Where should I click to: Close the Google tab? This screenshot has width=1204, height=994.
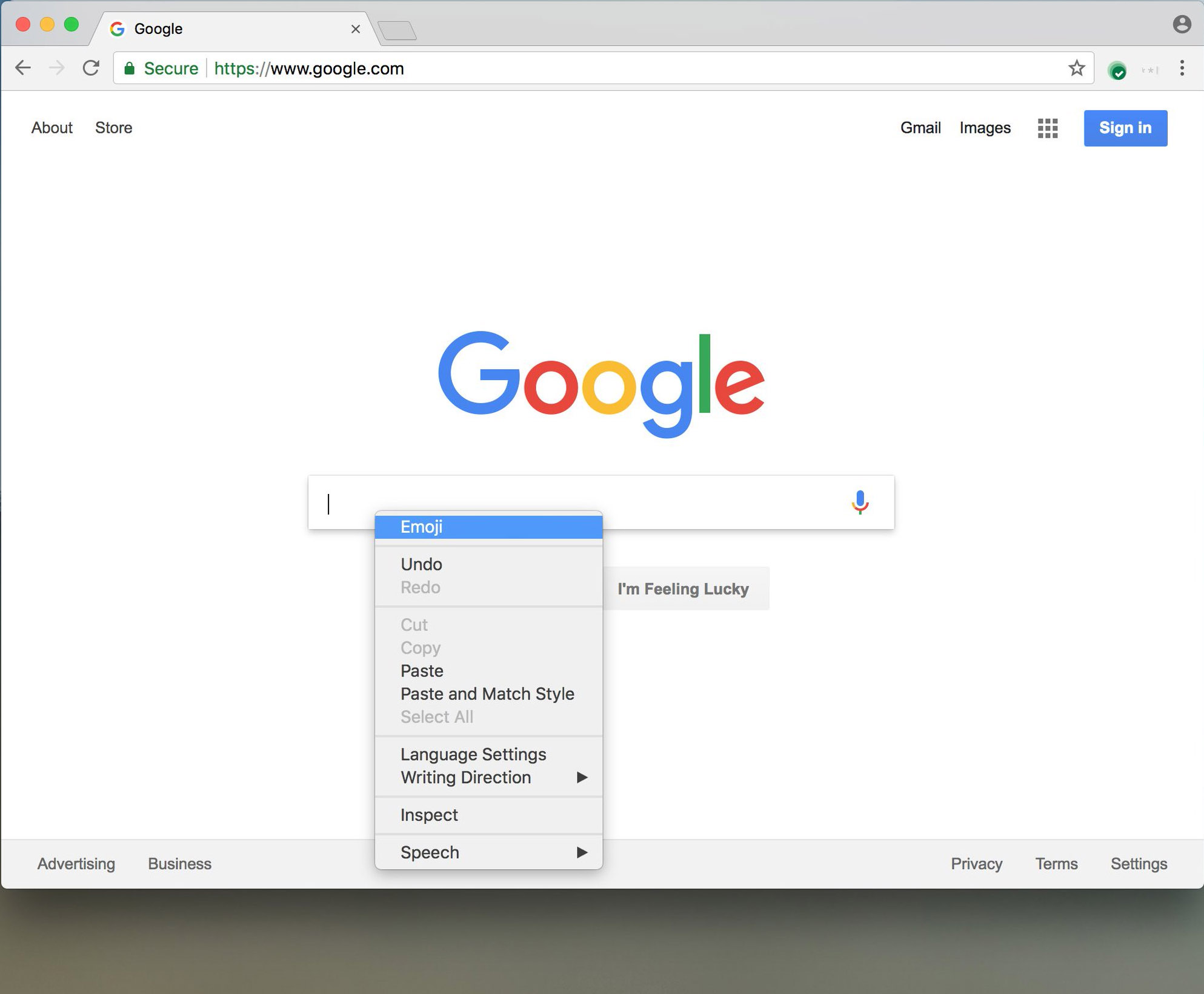pyautogui.click(x=356, y=29)
